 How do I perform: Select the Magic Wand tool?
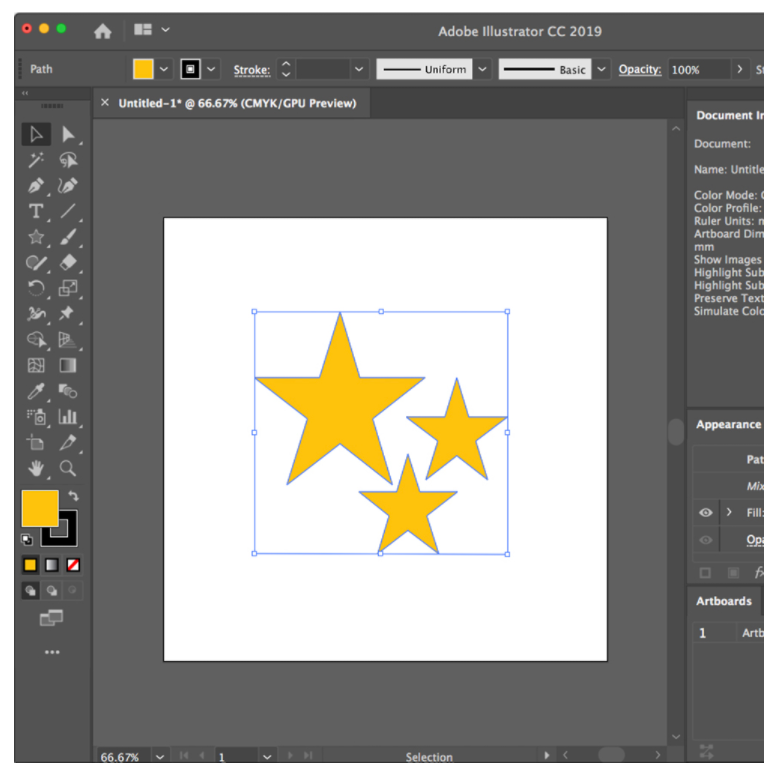(x=36, y=160)
